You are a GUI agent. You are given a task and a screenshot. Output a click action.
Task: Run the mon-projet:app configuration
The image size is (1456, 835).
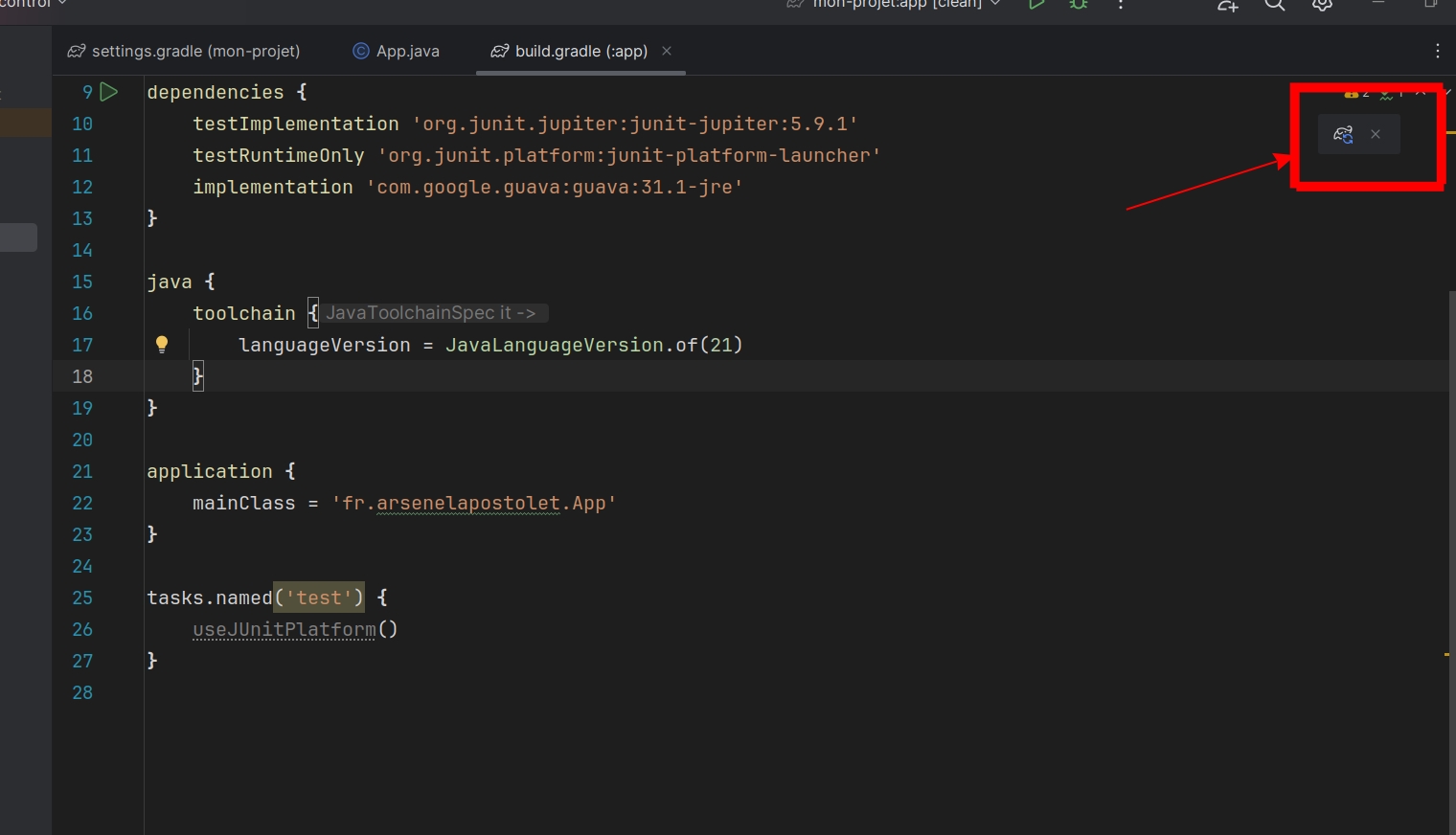(x=1036, y=5)
